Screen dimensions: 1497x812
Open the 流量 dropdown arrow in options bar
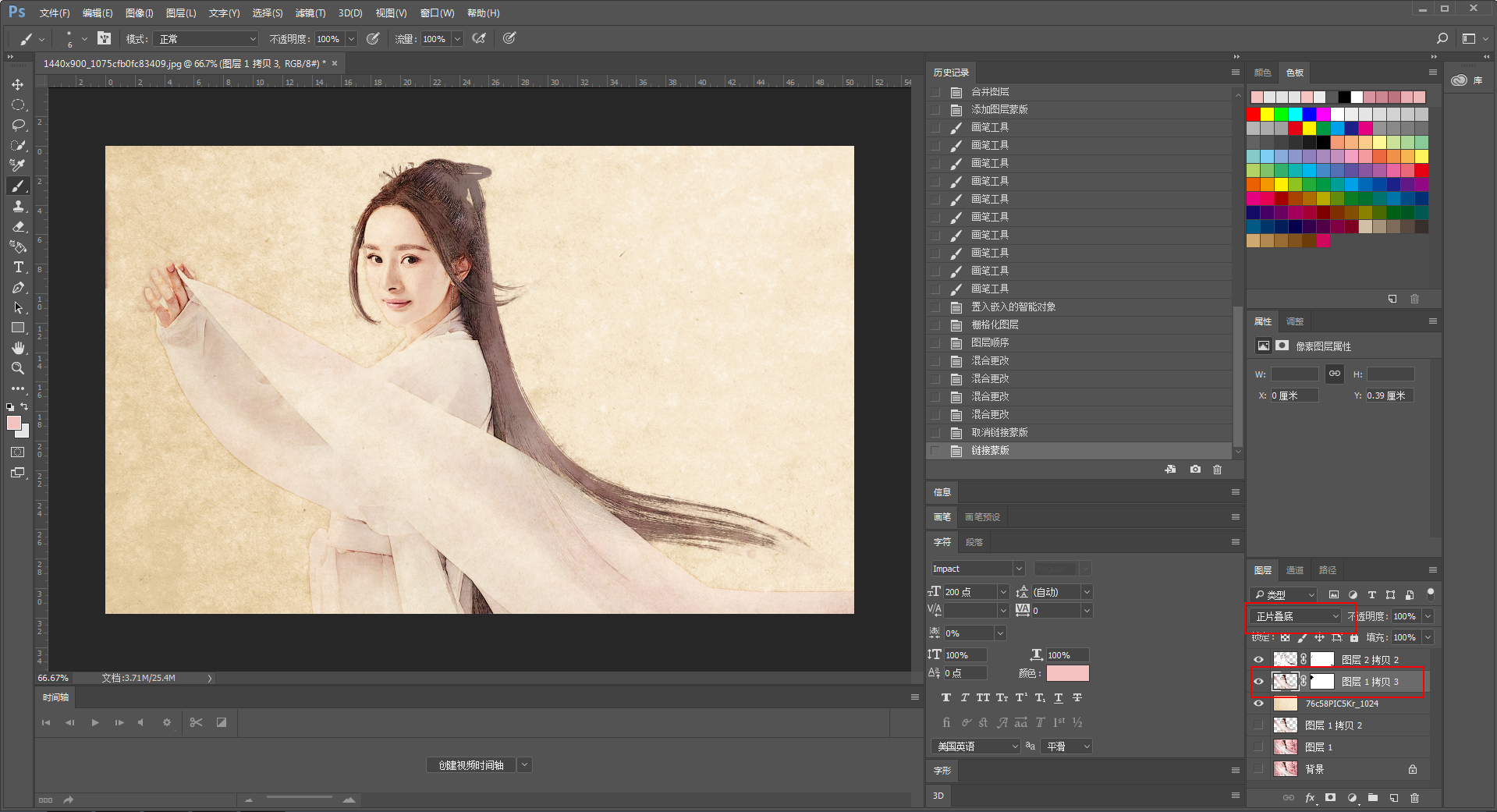(x=458, y=39)
